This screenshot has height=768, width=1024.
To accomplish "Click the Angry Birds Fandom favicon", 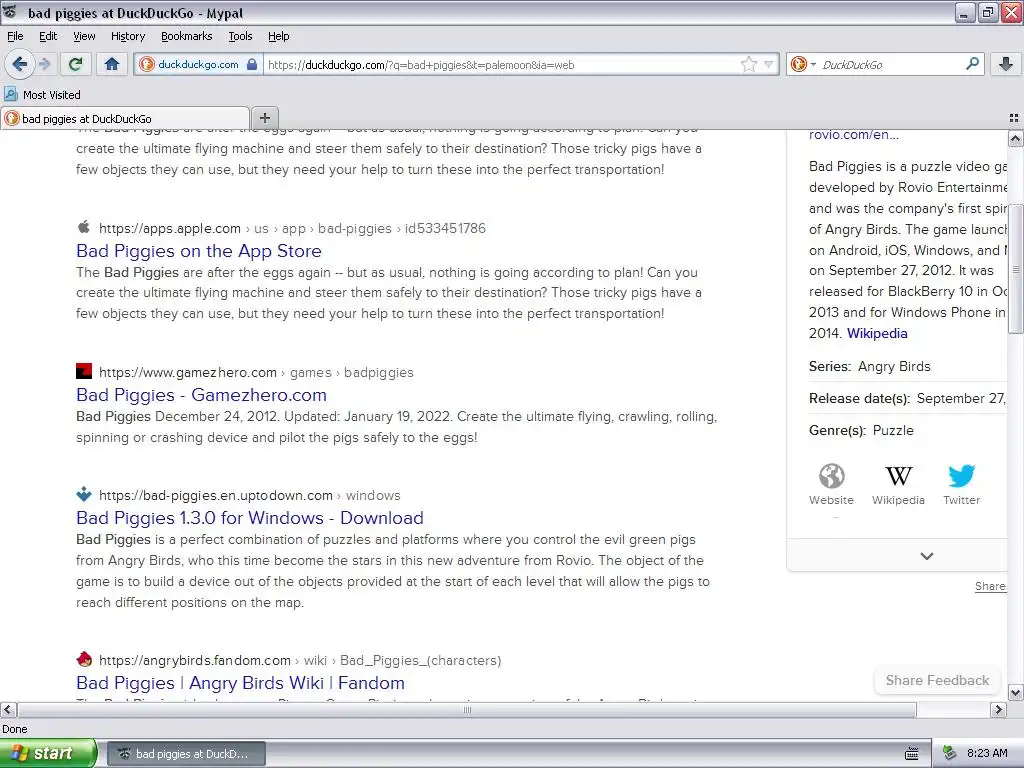I will pyautogui.click(x=84, y=659).
